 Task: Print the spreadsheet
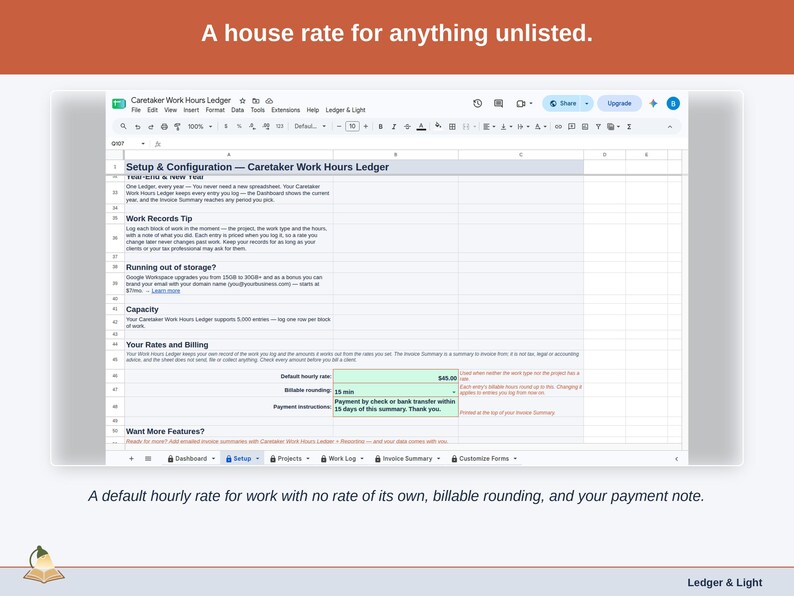click(x=164, y=127)
